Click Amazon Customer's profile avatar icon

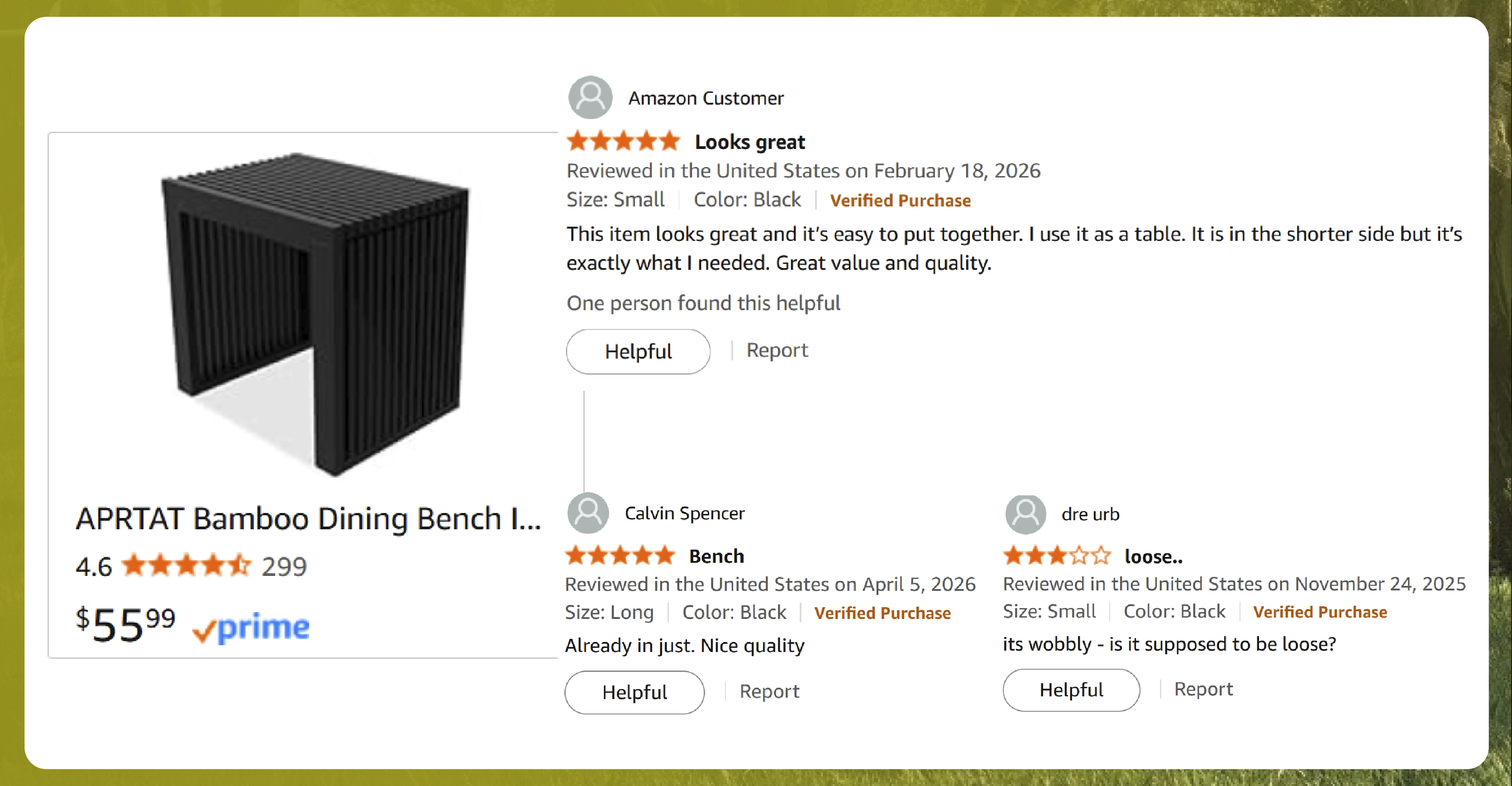(590, 97)
